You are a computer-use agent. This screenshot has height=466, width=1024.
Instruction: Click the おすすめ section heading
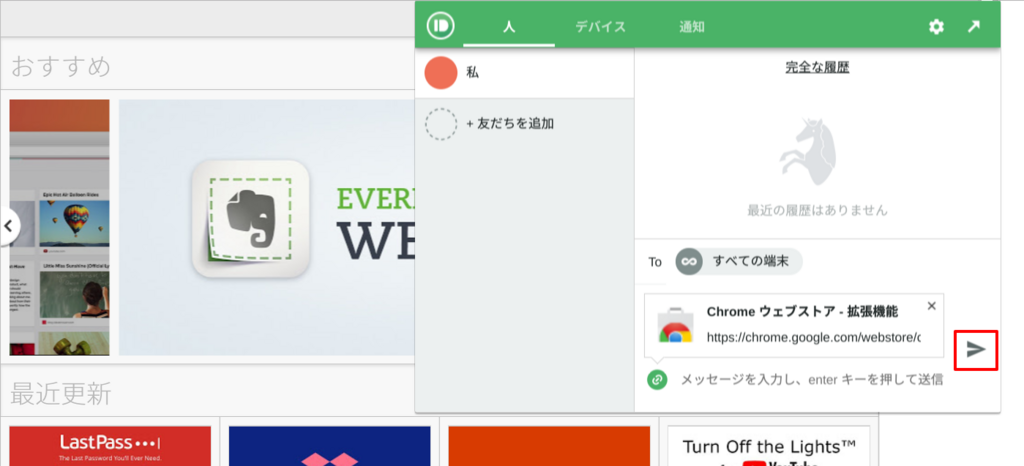(61, 67)
